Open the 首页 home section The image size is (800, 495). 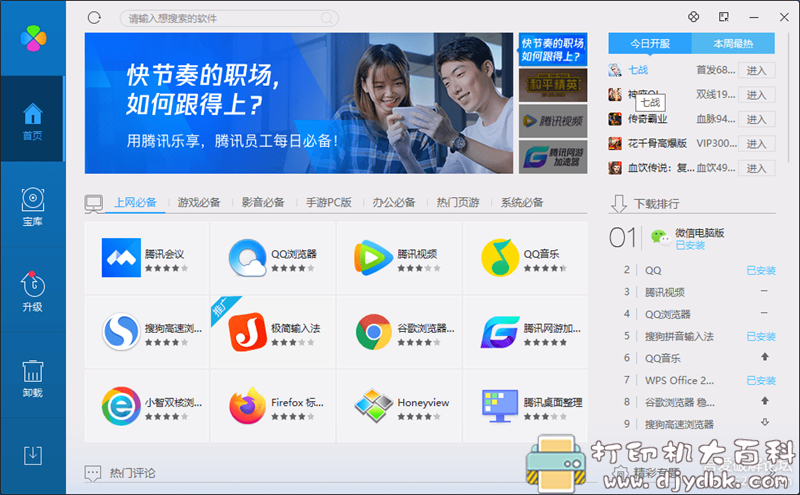coord(33,119)
